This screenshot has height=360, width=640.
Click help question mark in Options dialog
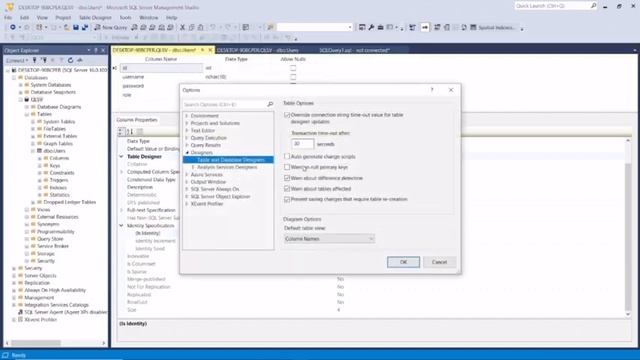(x=432, y=90)
